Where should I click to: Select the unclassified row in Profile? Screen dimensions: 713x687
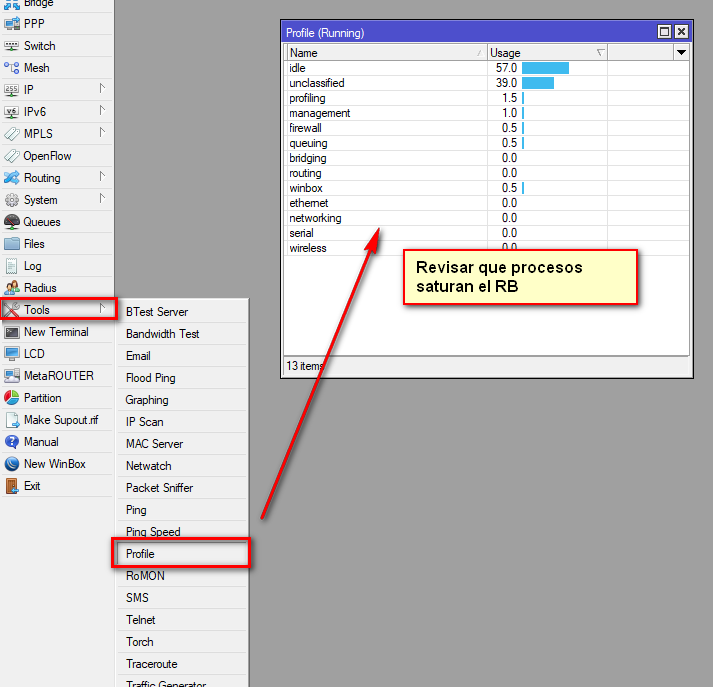pos(317,83)
